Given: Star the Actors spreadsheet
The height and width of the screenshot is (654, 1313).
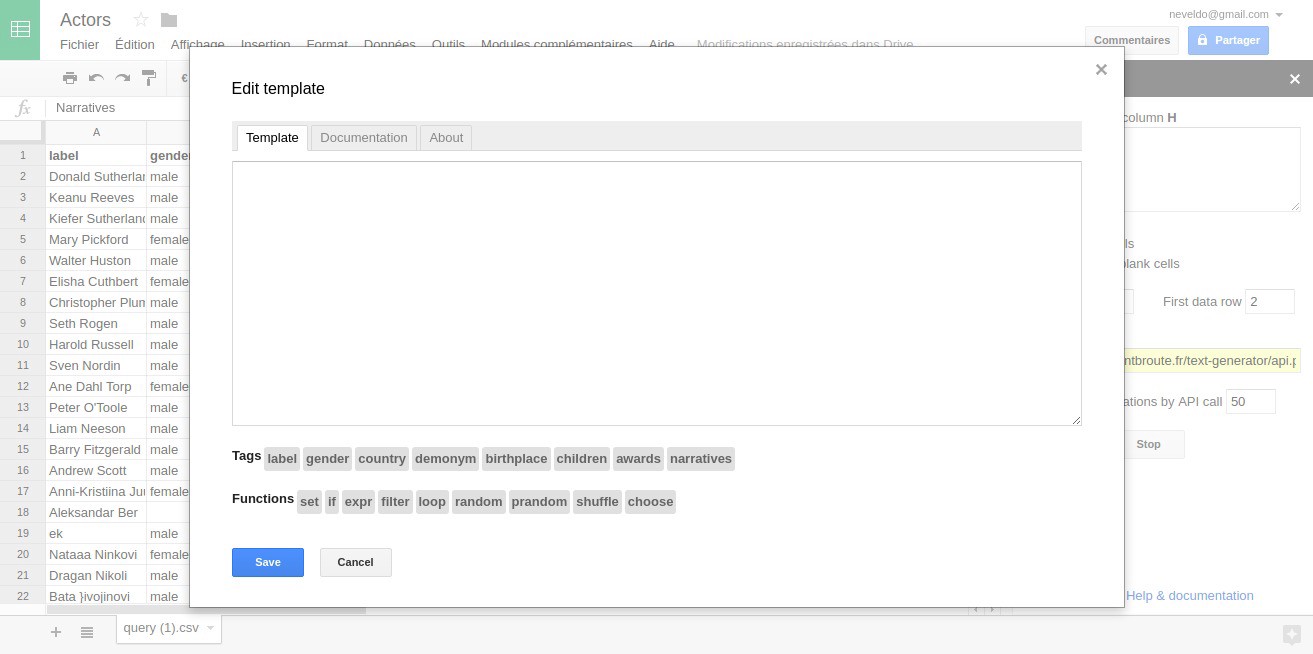Looking at the screenshot, I should coord(141,20).
